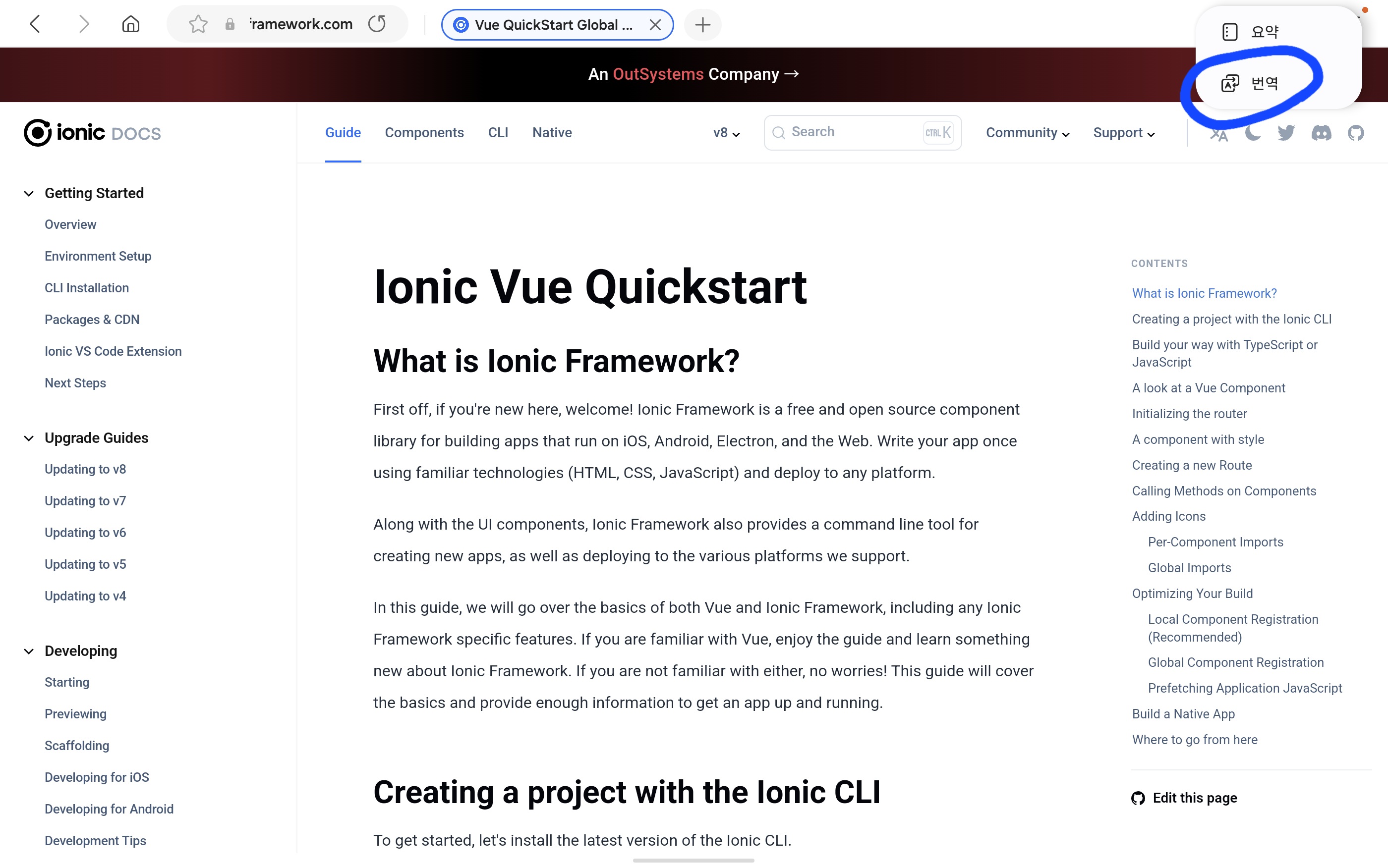Open Environment Setup in sidebar
The height and width of the screenshot is (868, 1388).
(x=98, y=256)
